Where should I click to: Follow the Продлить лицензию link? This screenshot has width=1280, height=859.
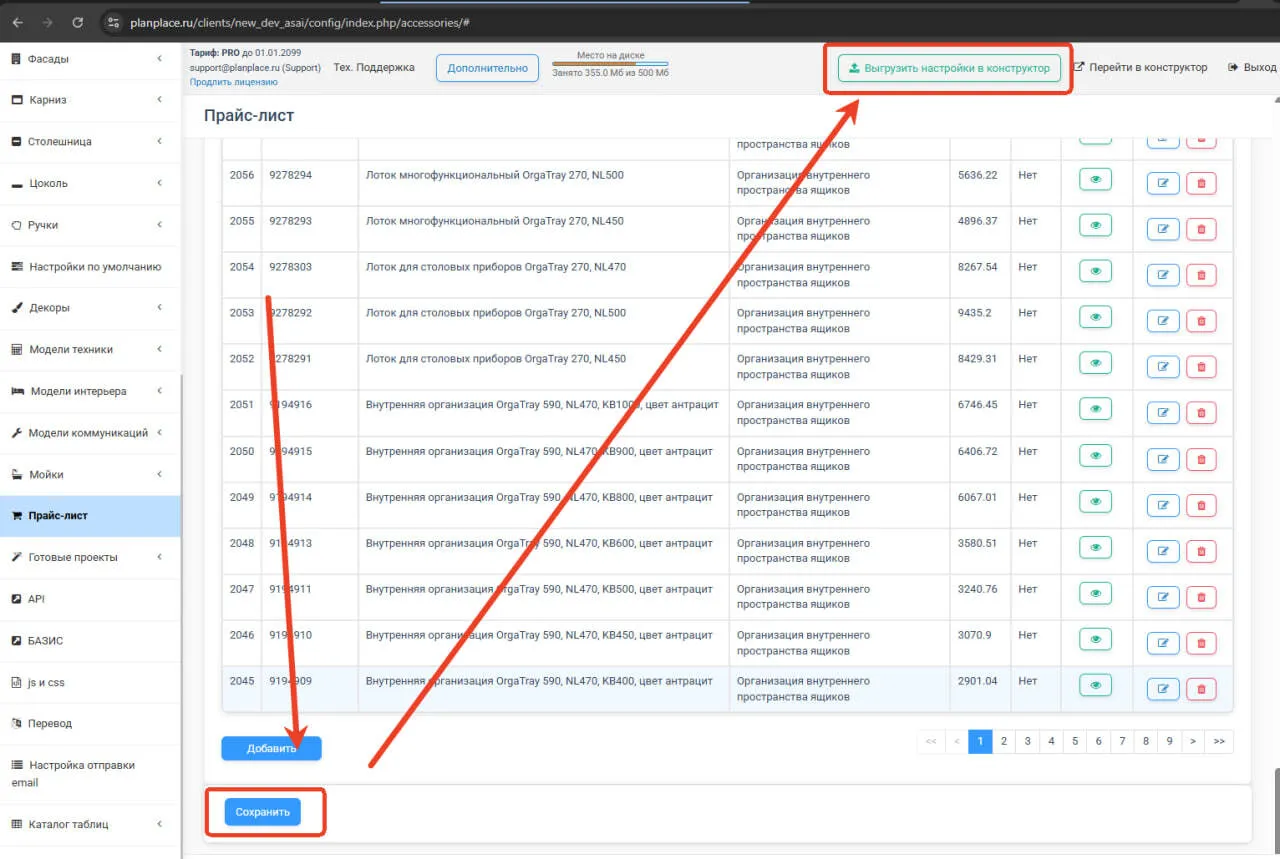pos(234,82)
